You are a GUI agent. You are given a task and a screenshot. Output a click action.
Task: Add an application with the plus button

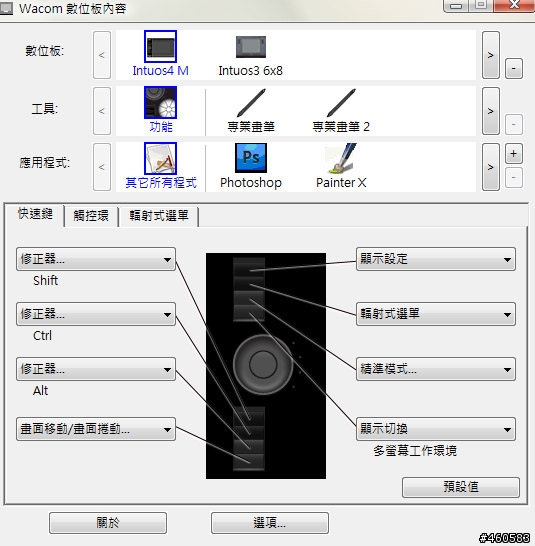(x=514, y=154)
